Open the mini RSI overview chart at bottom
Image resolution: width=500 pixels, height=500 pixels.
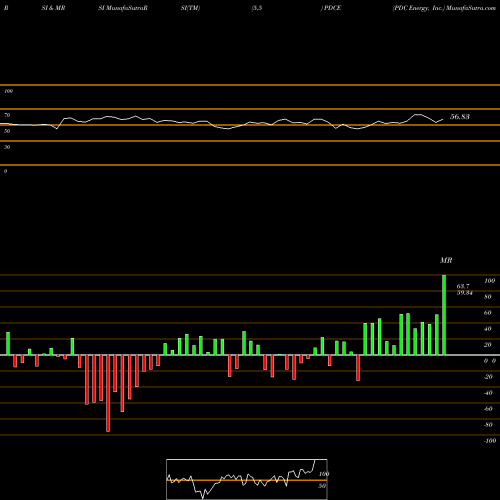coord(247,479)
